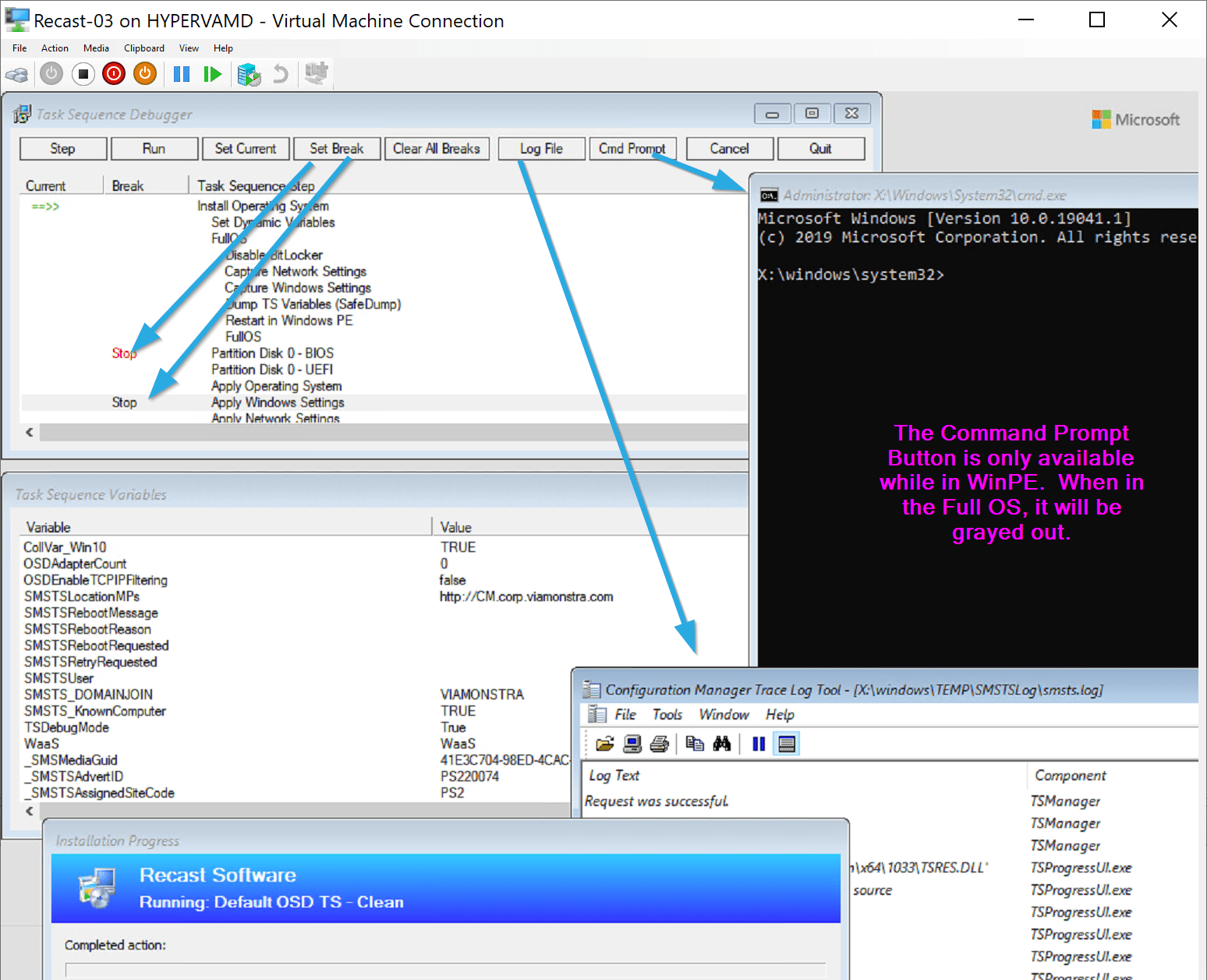
Task: Pause log scrolling in Trace Log Tool
Action: (x=757, y=743)
